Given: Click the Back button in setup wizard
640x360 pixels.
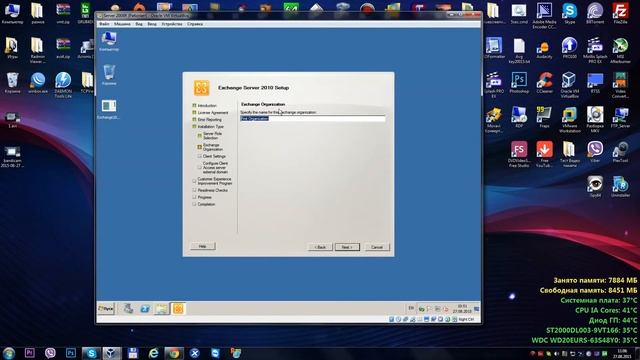Looking at the screenshot, I should pos(320,247).
